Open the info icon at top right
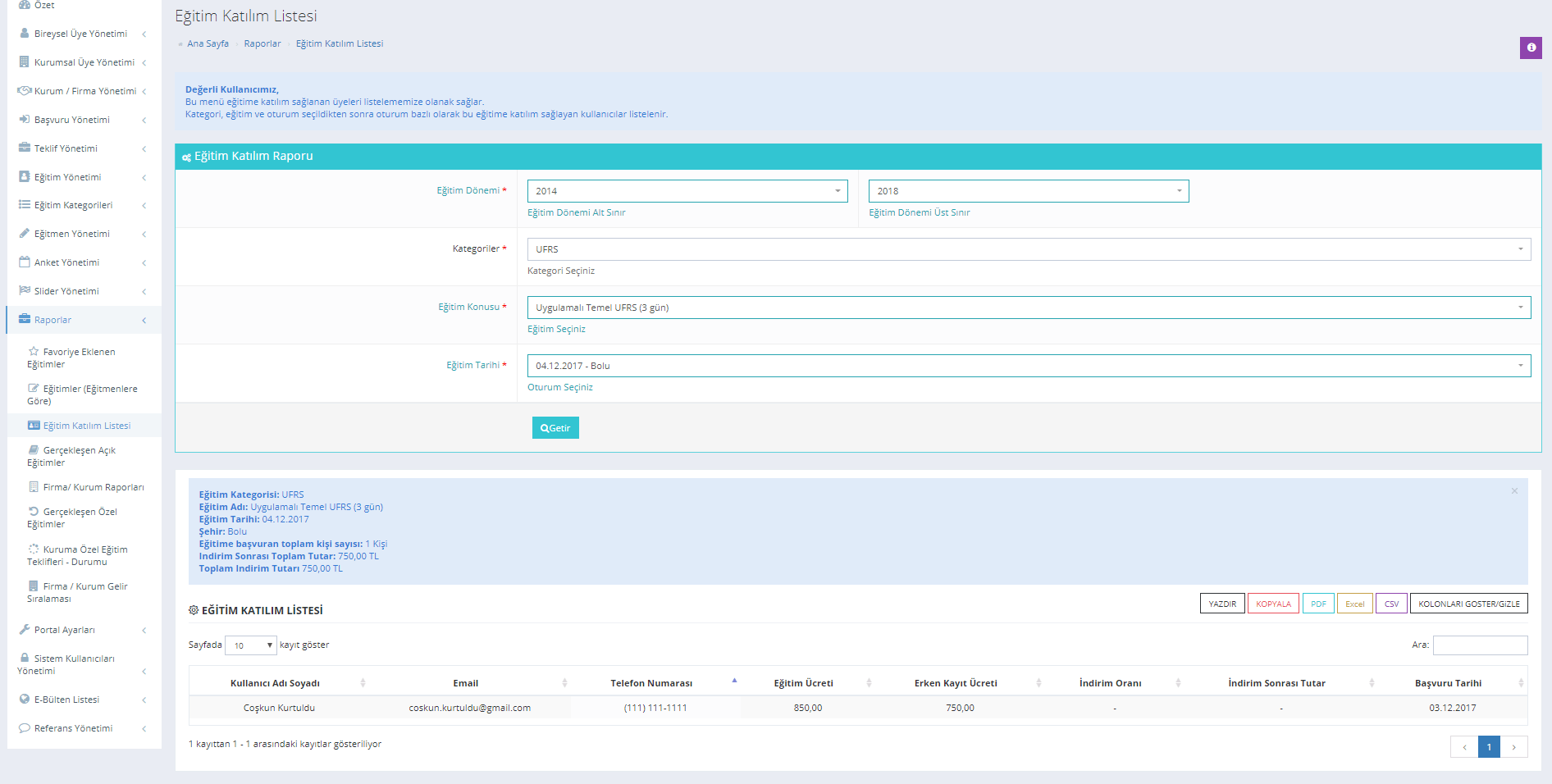The image size is (1552, 784). tap(1531, 48)
